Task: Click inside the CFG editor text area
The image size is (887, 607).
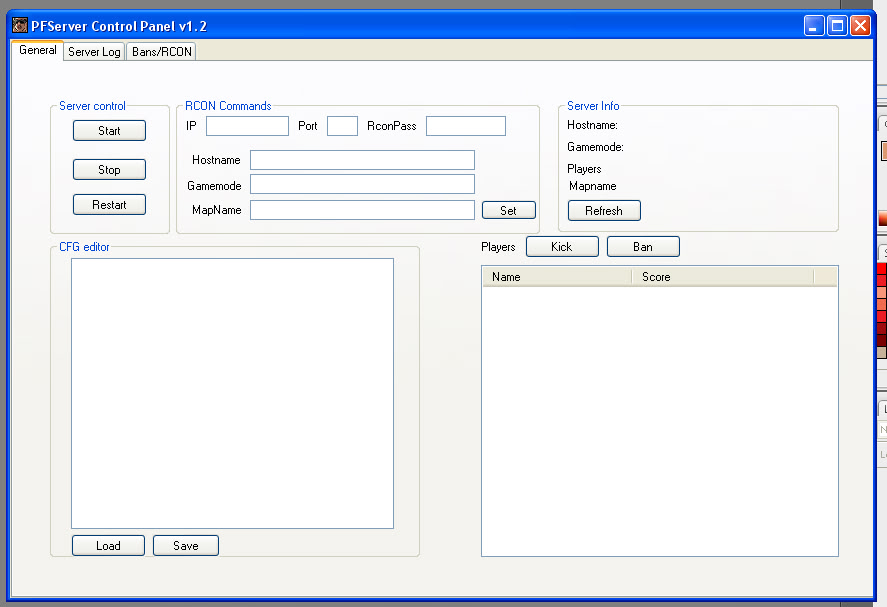Action: coord(232,393)
